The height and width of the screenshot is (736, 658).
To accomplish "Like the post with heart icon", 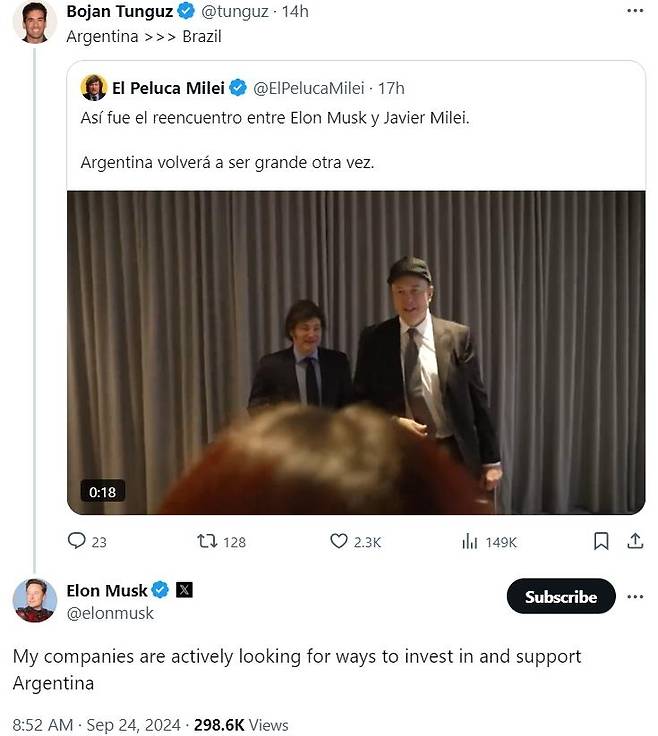I will (339, 541).
